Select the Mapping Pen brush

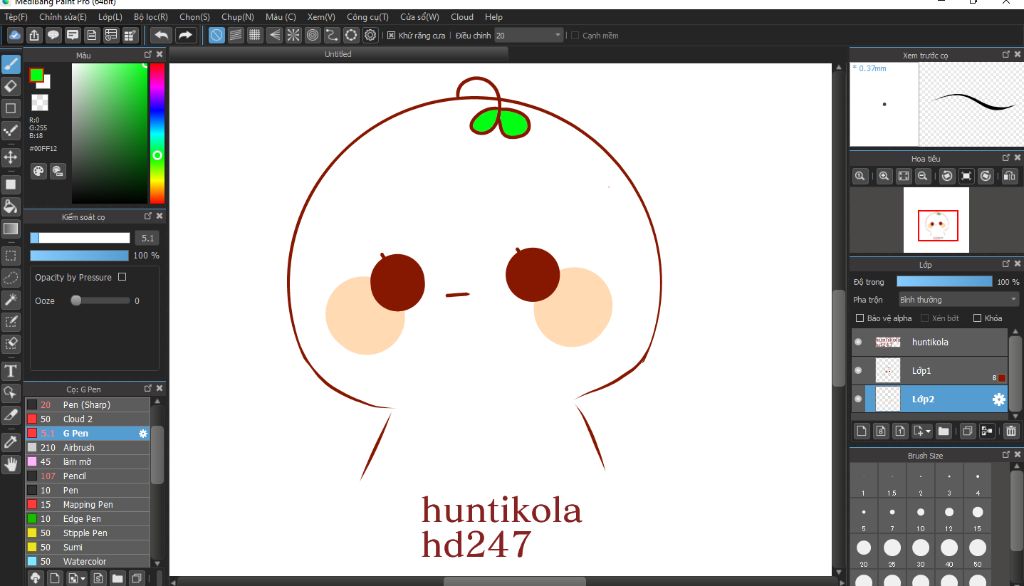coord(88,504)
